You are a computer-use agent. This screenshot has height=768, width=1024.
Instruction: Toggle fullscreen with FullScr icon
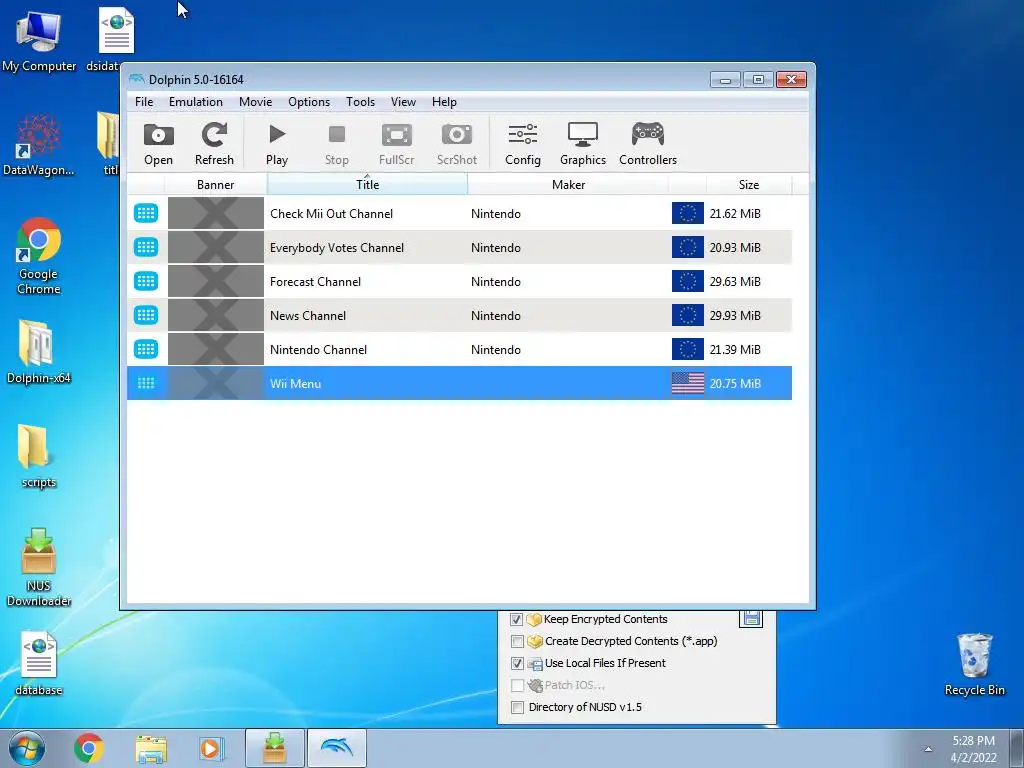[396, 144]
